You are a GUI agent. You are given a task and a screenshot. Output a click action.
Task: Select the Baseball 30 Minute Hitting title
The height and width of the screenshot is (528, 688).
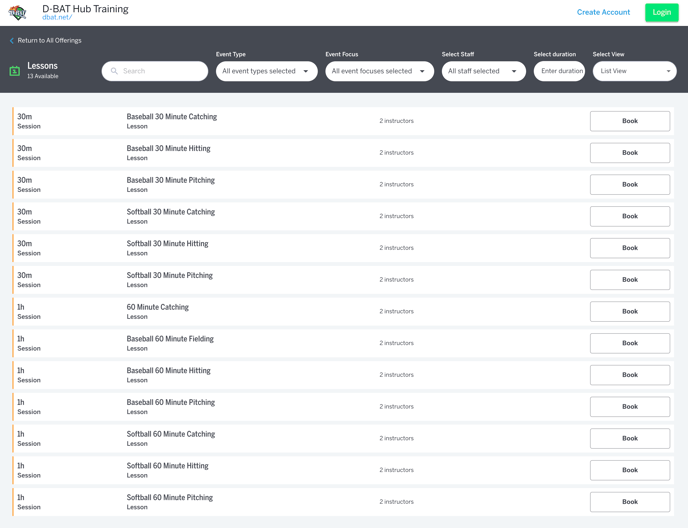click(x=168, y=148)
